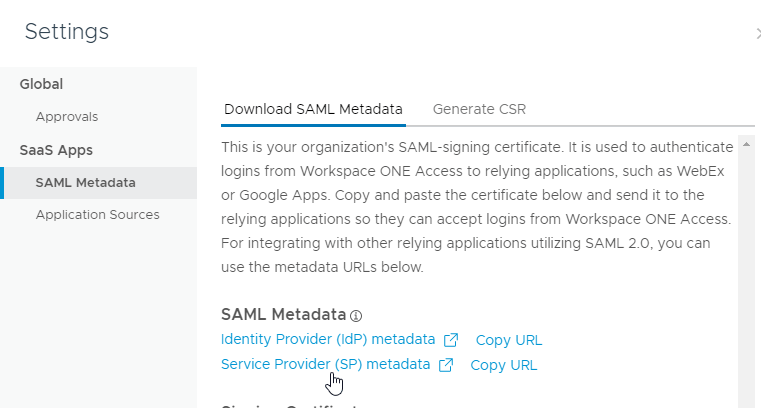Select SAML Metadata in the sidebar
761x408 pixels.
(x=85, y=182)
